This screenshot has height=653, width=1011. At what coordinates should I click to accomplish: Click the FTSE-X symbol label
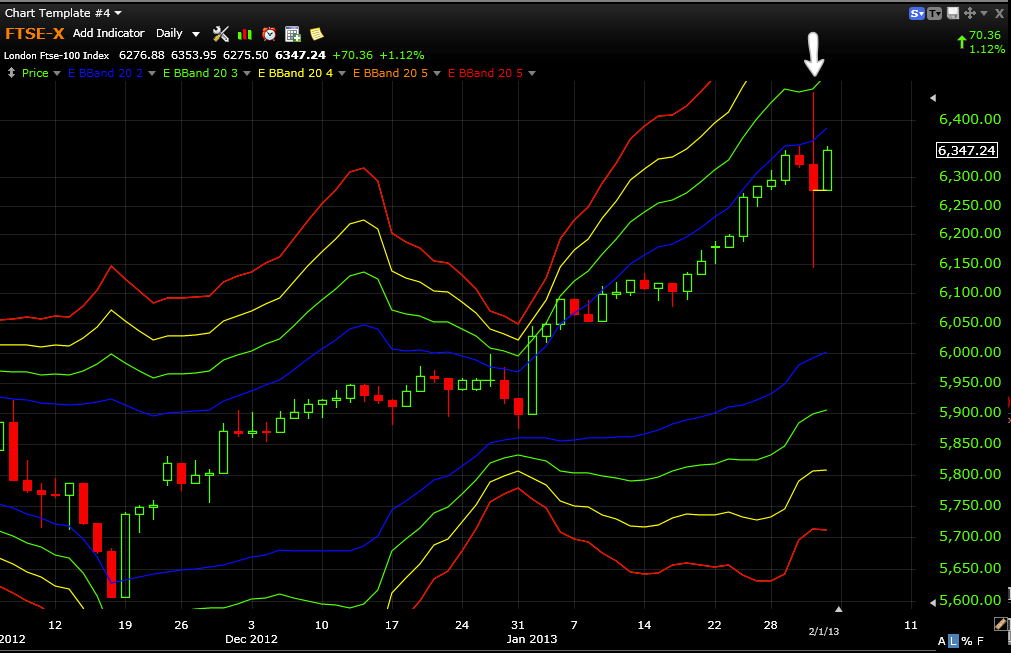pos(35,34)
